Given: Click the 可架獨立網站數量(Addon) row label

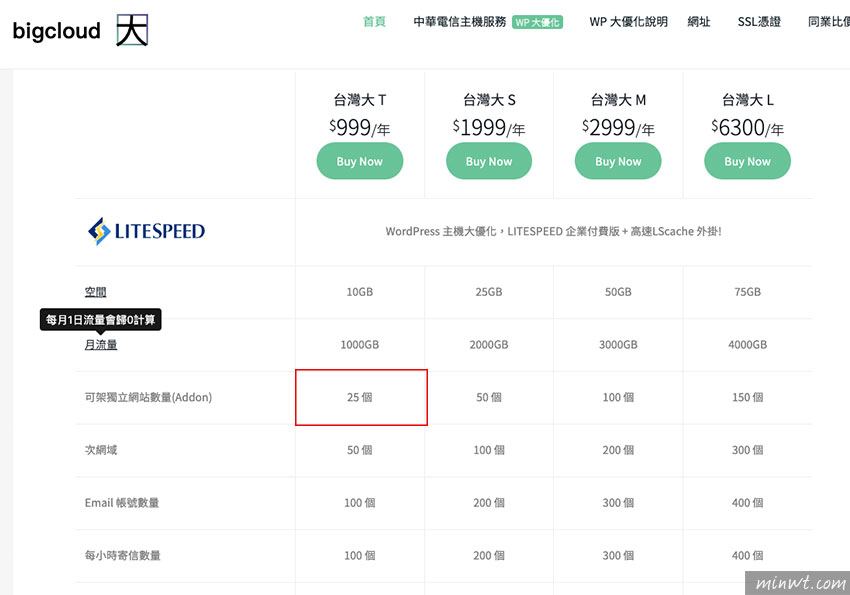Looking at the screenshot, I should pyautogui.click(x=148, y=397).
